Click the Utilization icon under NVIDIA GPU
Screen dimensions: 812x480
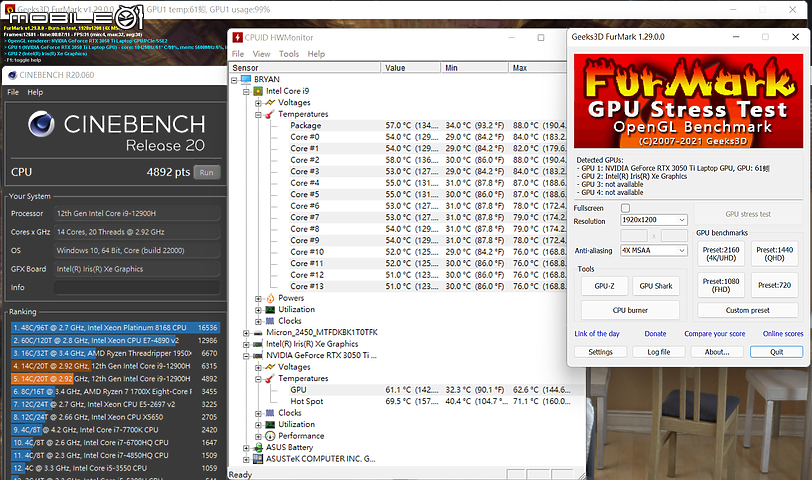click(x=270, y=424)
